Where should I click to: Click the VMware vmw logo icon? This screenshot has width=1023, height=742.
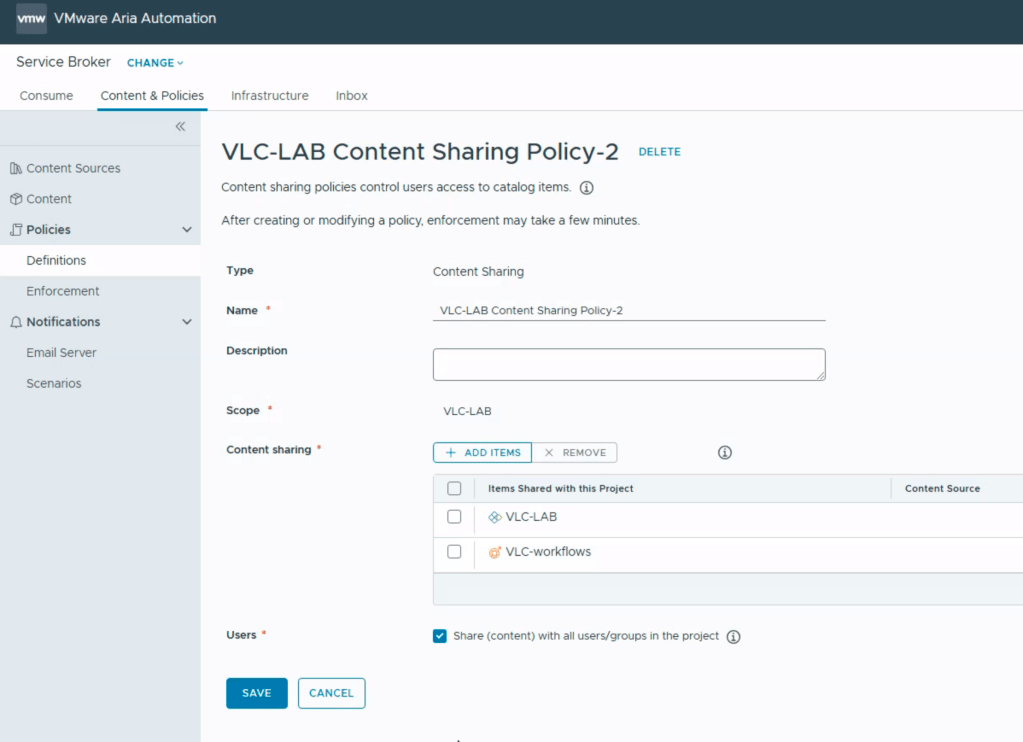pyautogui.click(x=31, y=18)
